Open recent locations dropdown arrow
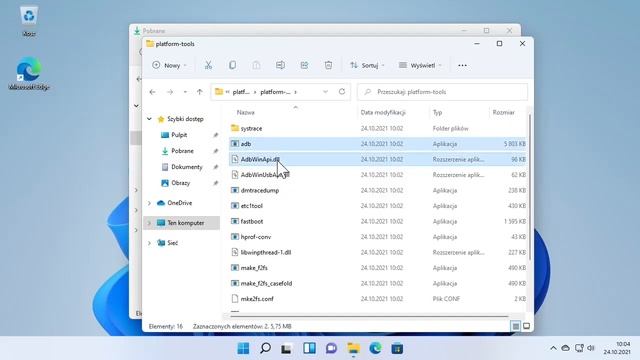Screen dimensions: 640x360 (x=185, y=92)
